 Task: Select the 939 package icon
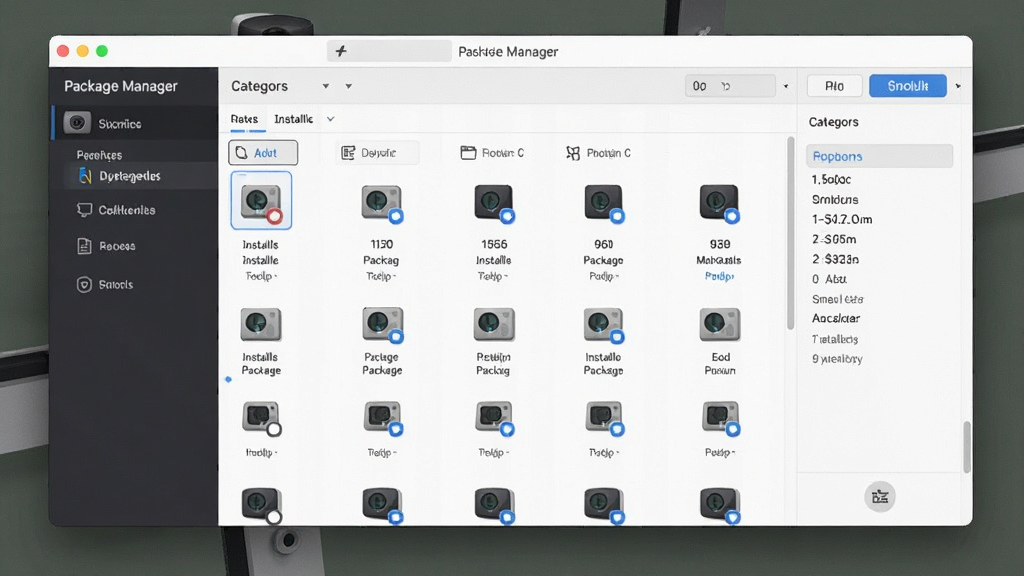[718, 202]
